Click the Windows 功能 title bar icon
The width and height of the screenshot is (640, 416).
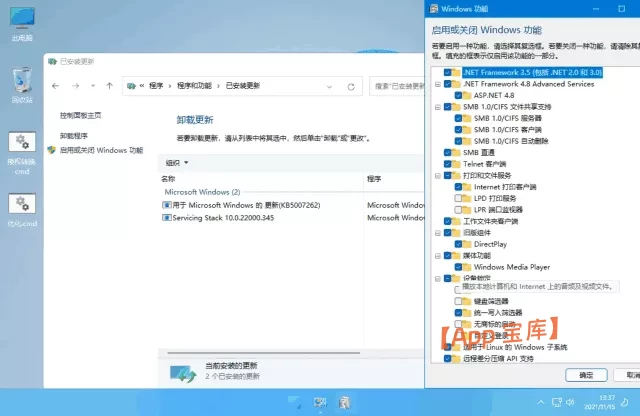click(x=434, y=9)
